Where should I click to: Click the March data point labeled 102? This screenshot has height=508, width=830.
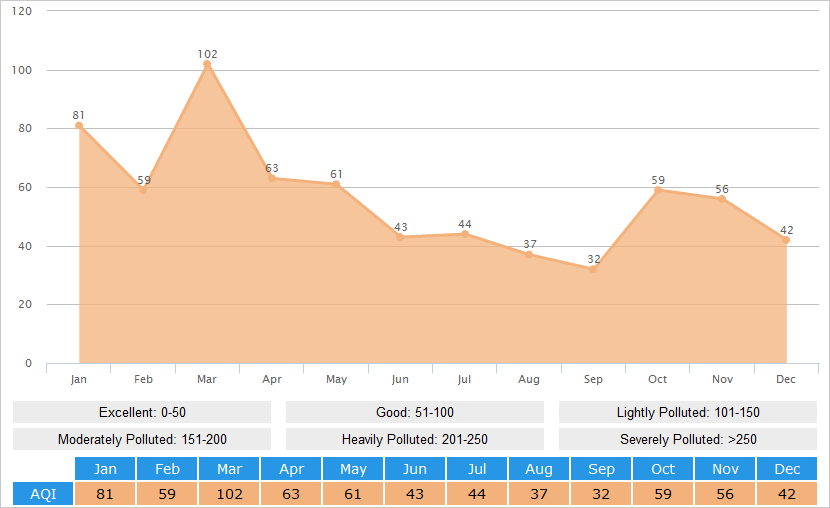(207, 65)
